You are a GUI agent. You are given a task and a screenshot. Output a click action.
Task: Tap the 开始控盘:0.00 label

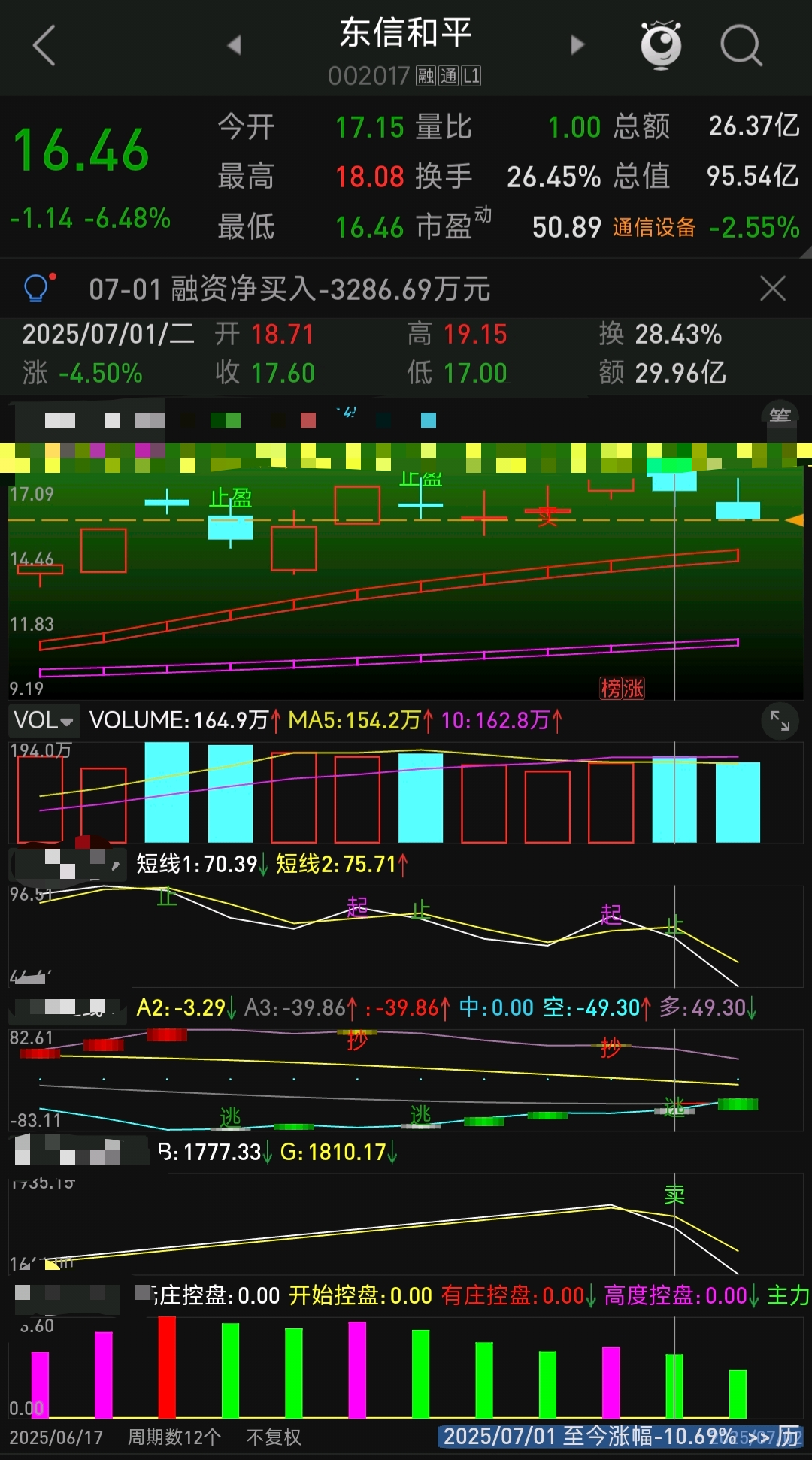tap(361, 1295)
